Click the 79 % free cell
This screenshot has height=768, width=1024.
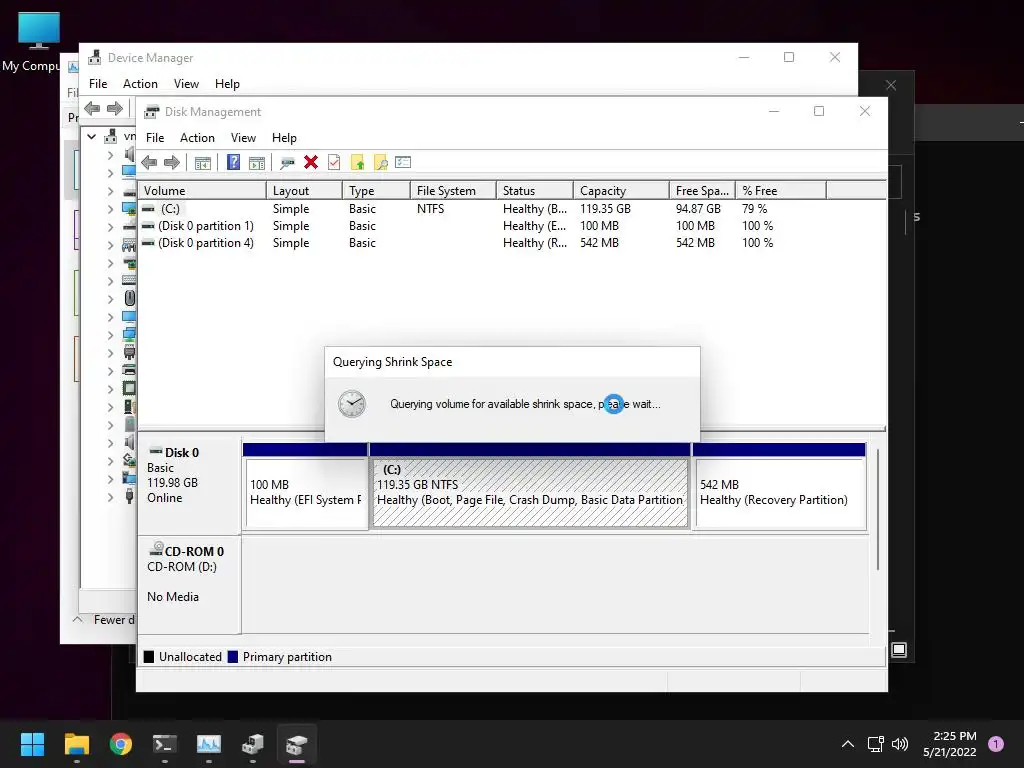pyautogui.click(x=754, y=209)
